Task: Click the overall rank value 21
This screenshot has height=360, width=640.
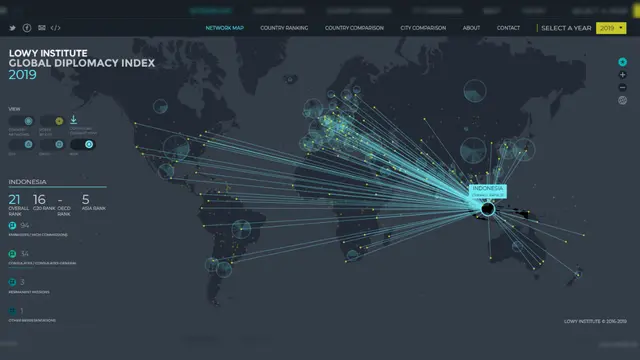Action: pos(14,200)
